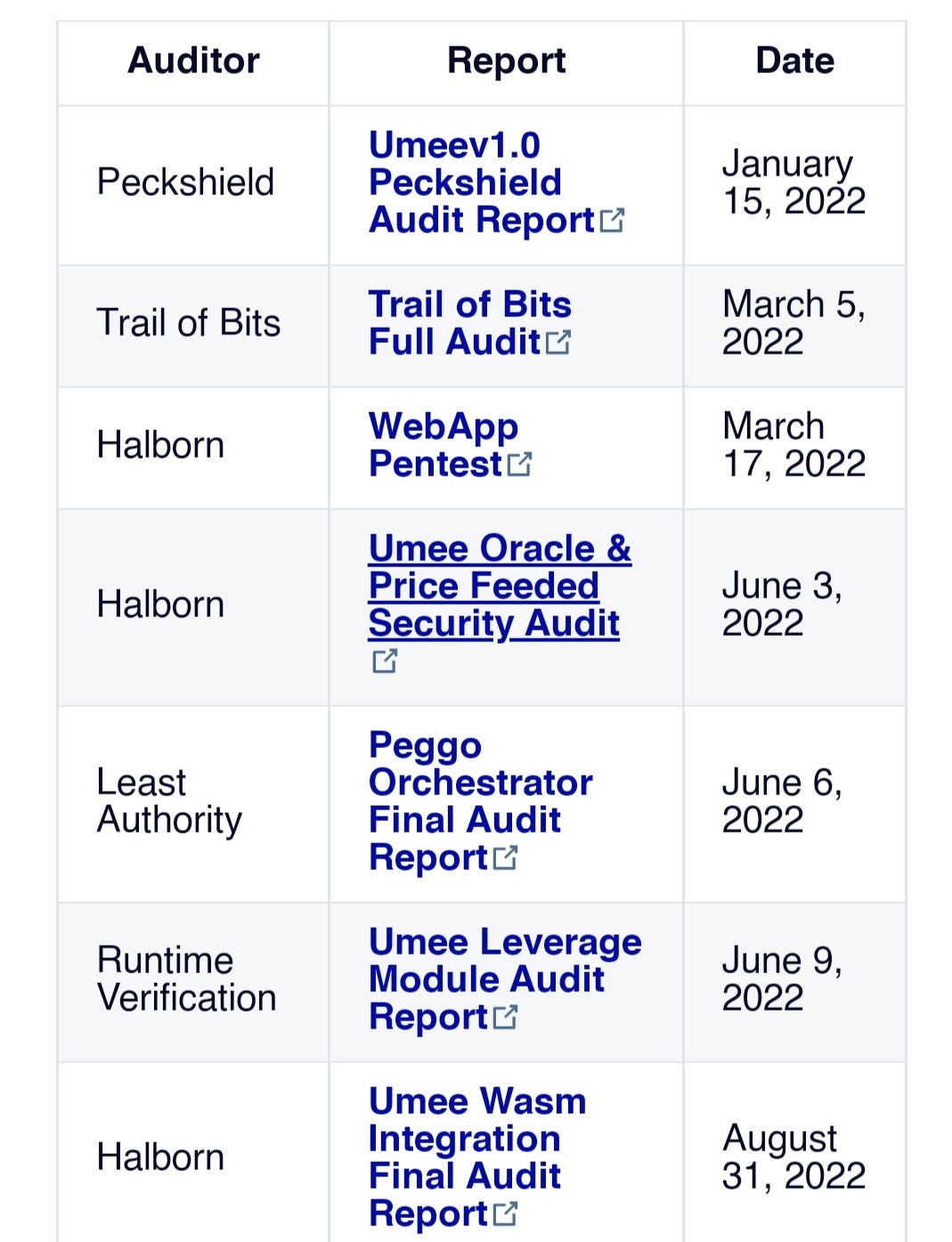Click external-link icon after Peckshield Audit Report
Screen dimensions: 952x1242
tap(612, 220)
